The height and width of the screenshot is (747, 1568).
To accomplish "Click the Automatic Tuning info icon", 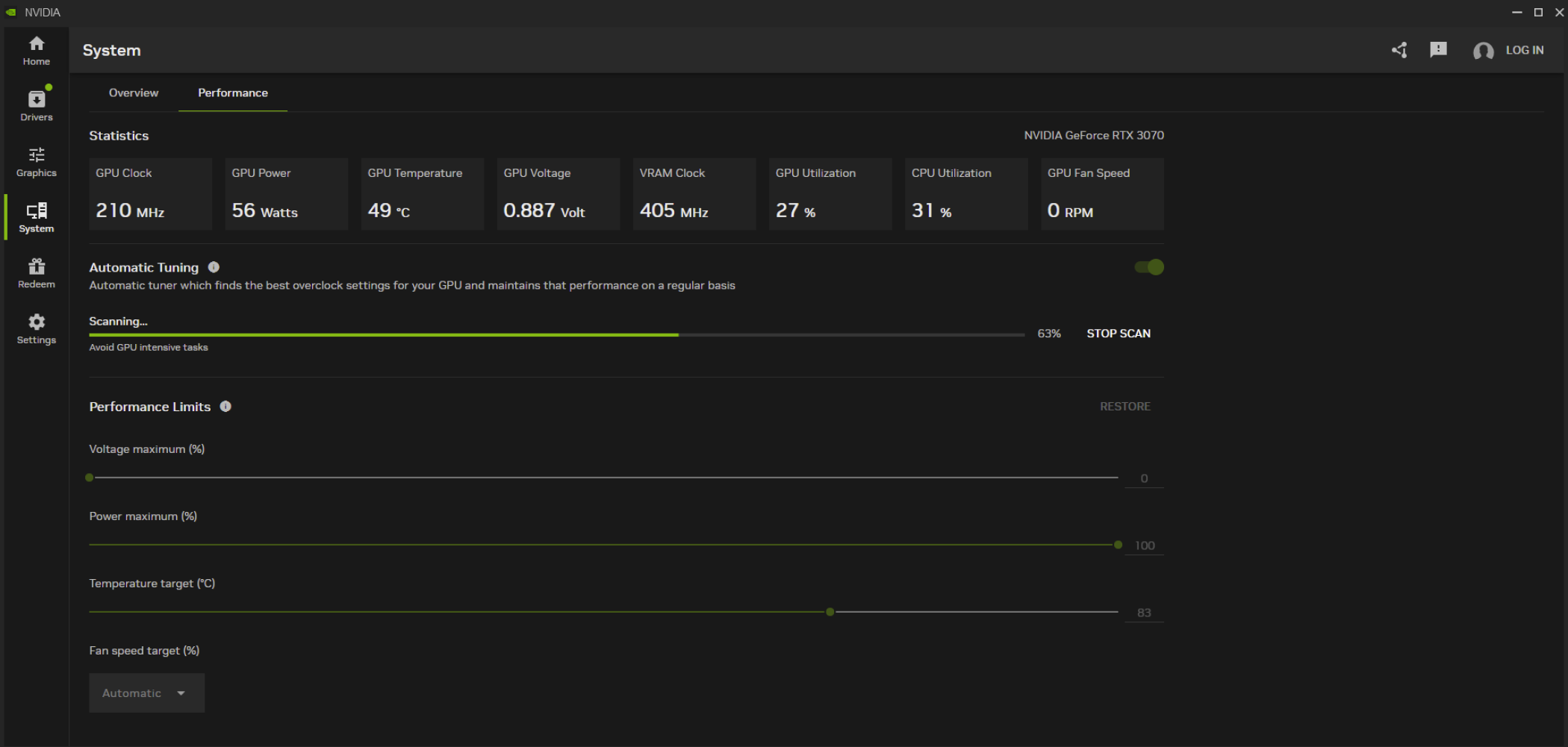I will pyautogui.click(x=214, y=267).
